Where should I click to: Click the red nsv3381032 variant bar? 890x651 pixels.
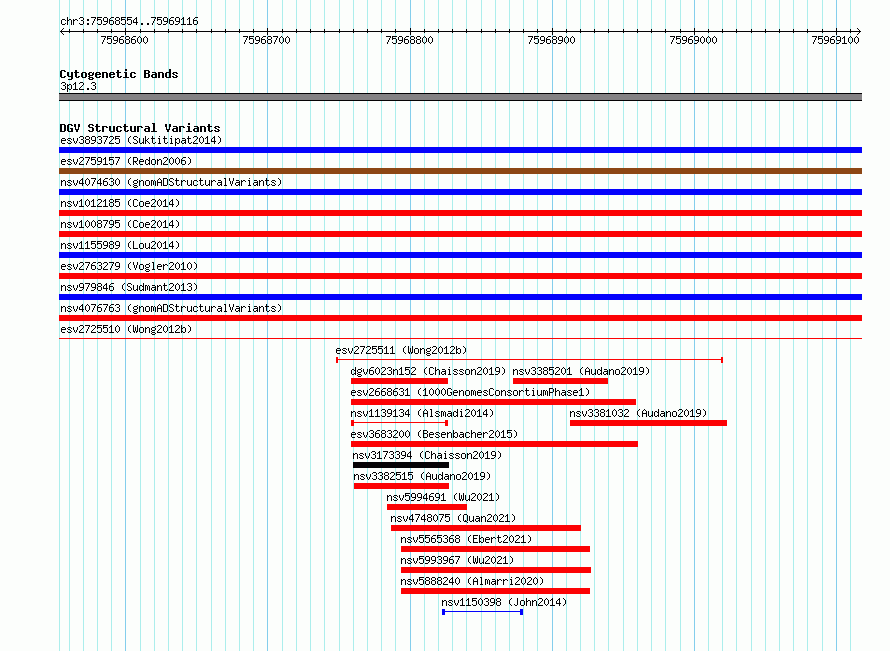[648, 423]
